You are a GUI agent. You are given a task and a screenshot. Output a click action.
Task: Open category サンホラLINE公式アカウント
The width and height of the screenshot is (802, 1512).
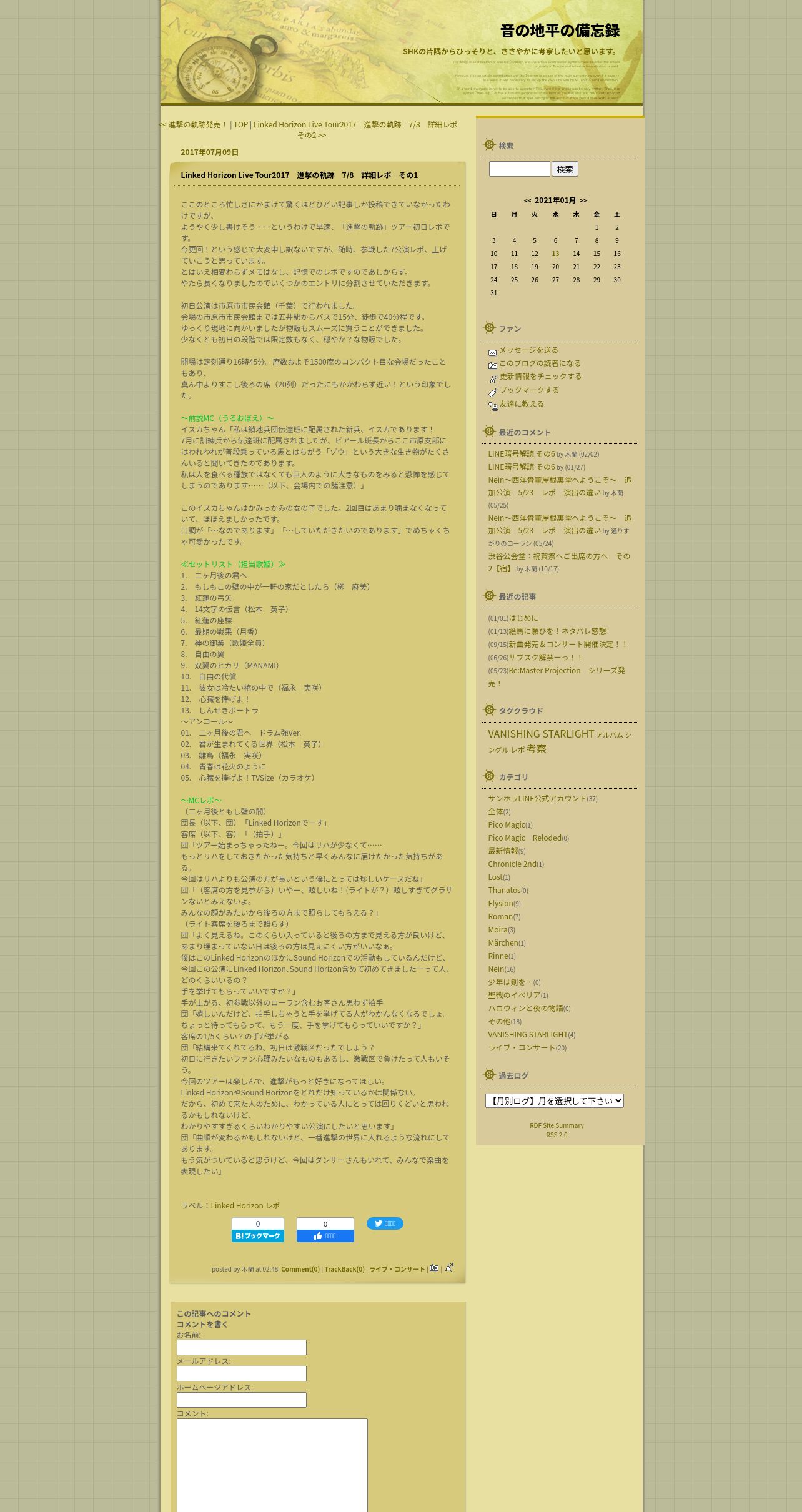tap(537, 799)
